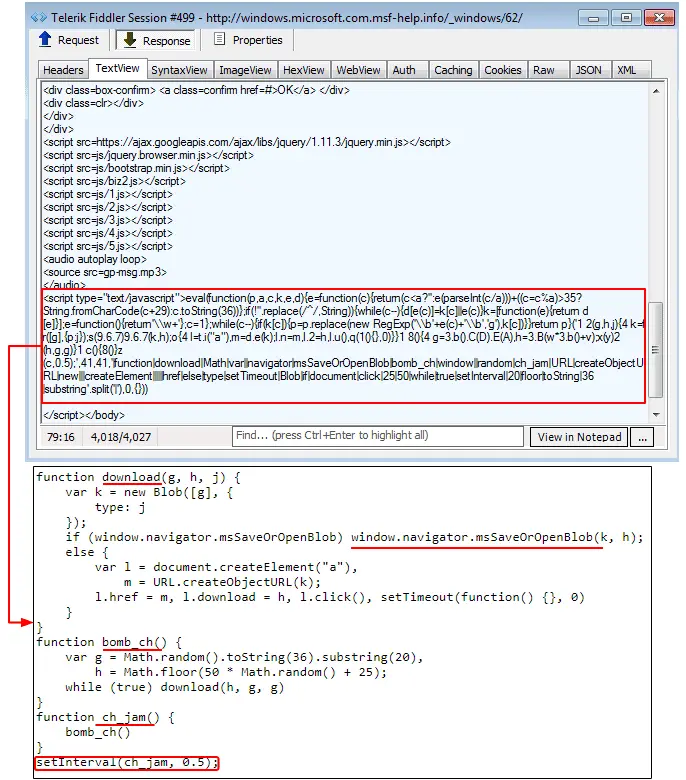Click the jquery.min.js script src line

point(247,142)
